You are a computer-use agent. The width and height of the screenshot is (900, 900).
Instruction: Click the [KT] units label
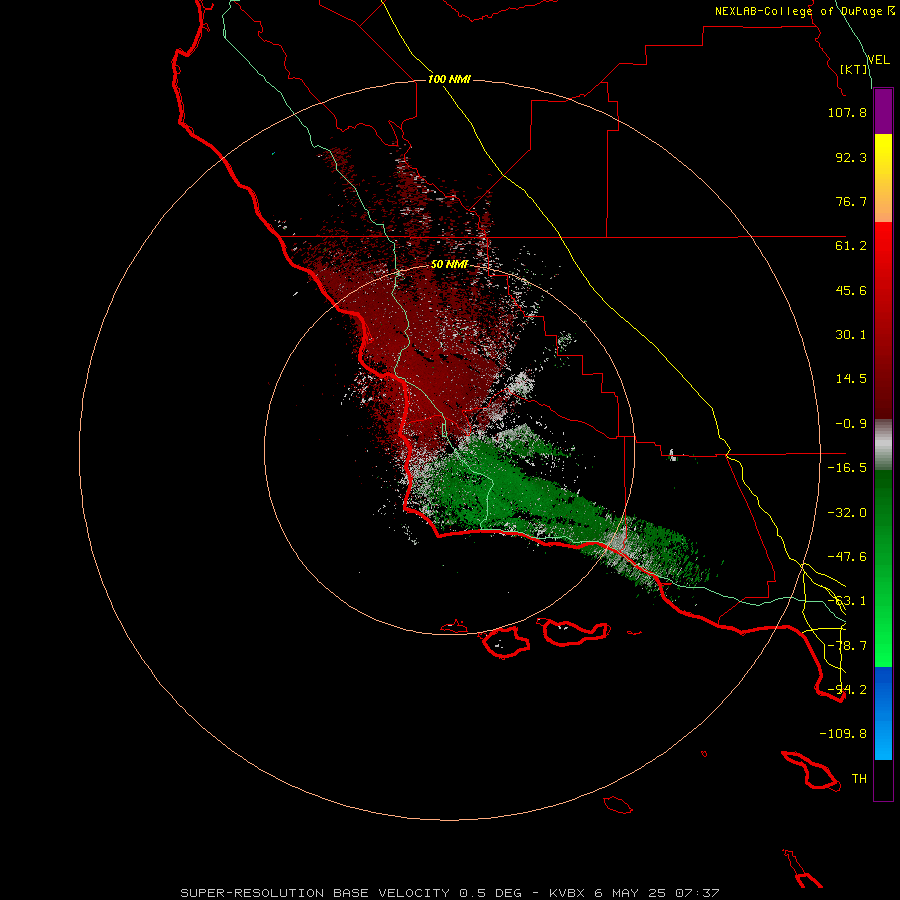coord(854,69)
